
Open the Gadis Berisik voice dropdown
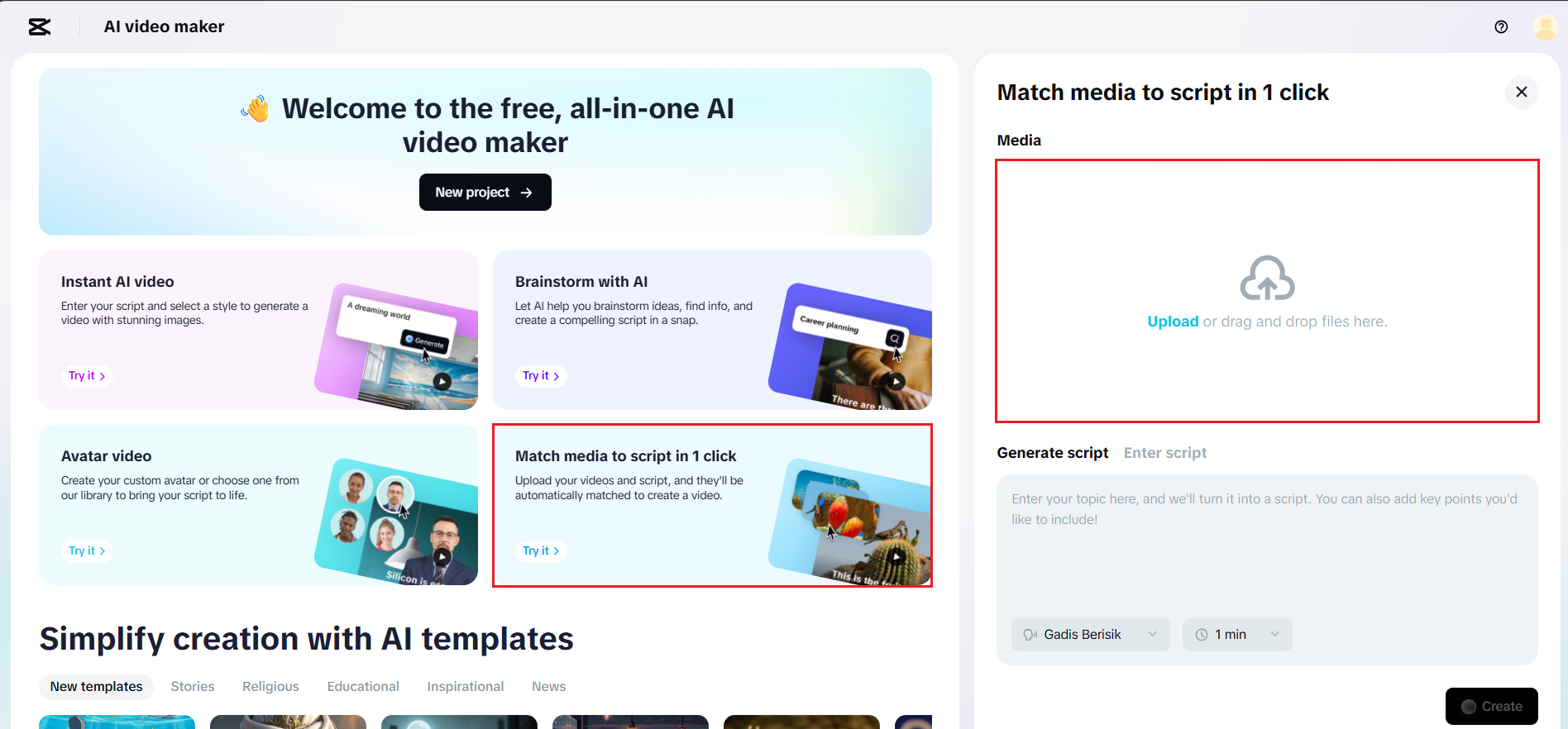tap(1090, 635)
